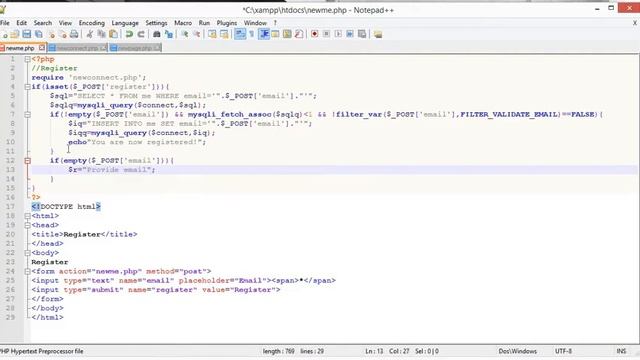Open the Search menu
The image size is (640, 360).
coord(43,23)
